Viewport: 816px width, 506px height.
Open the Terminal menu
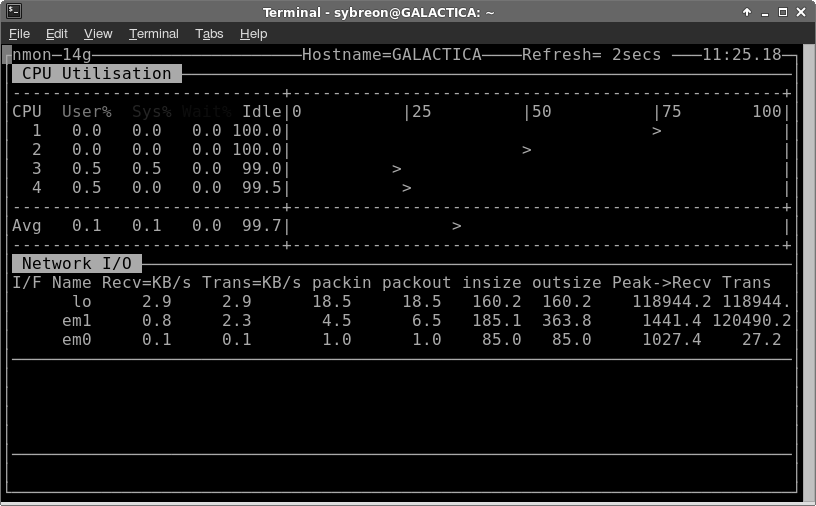[153, 33]
